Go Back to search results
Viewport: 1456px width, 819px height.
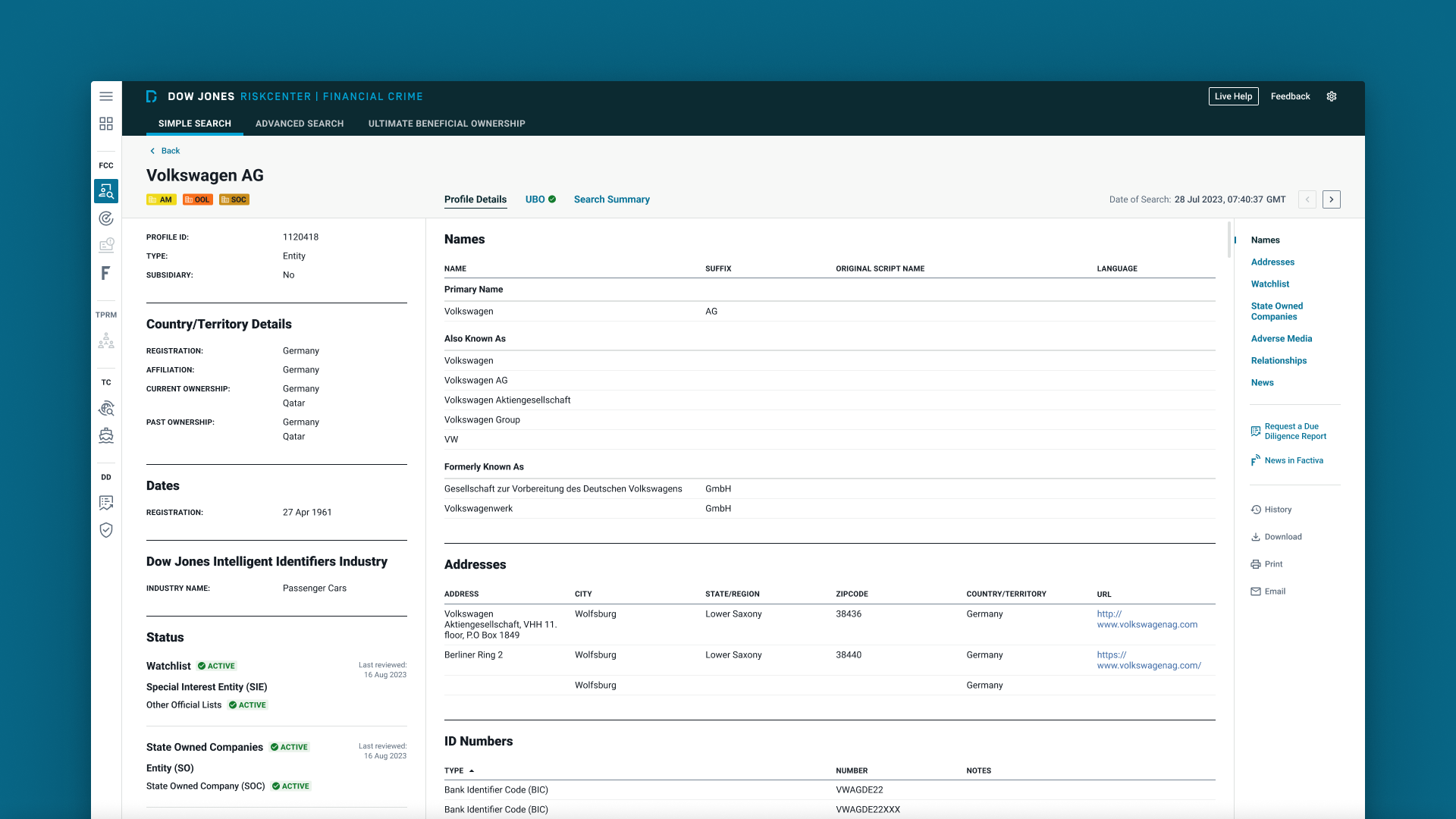pyautogui.click(x=165, y=151)
